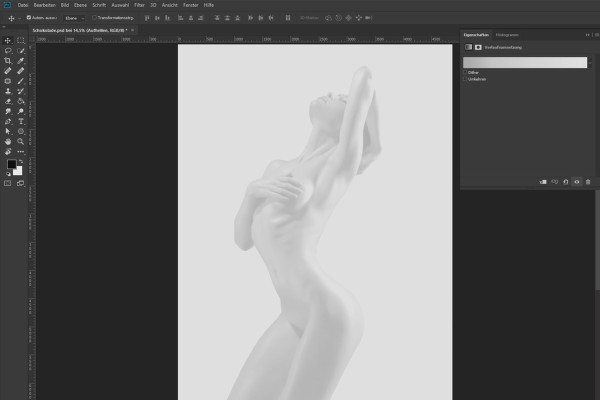Select the Eyedropper tool
The width and height of the screenshot is (600, 400).
(x=21, y=60)
